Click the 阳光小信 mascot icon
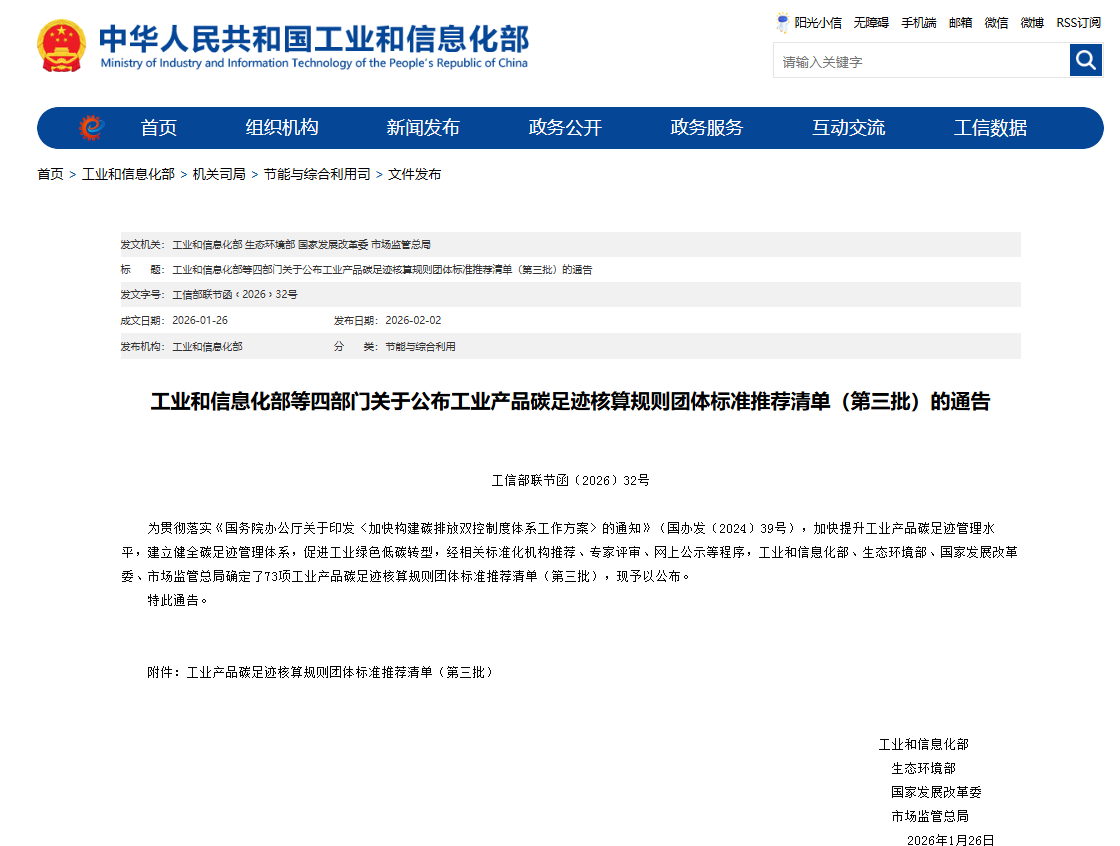Image resolution: width=1120 pixels, height=846 pixels. pos(782,22)
